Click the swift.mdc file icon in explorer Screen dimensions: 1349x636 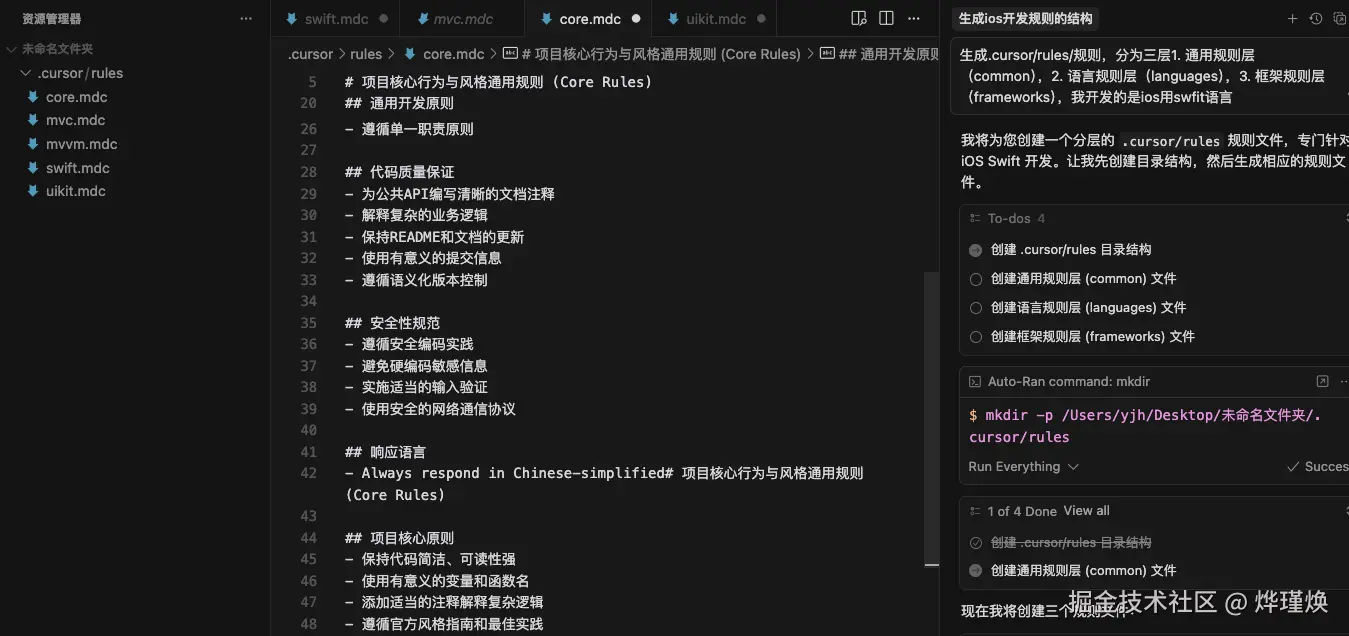[x=33, y=168]
